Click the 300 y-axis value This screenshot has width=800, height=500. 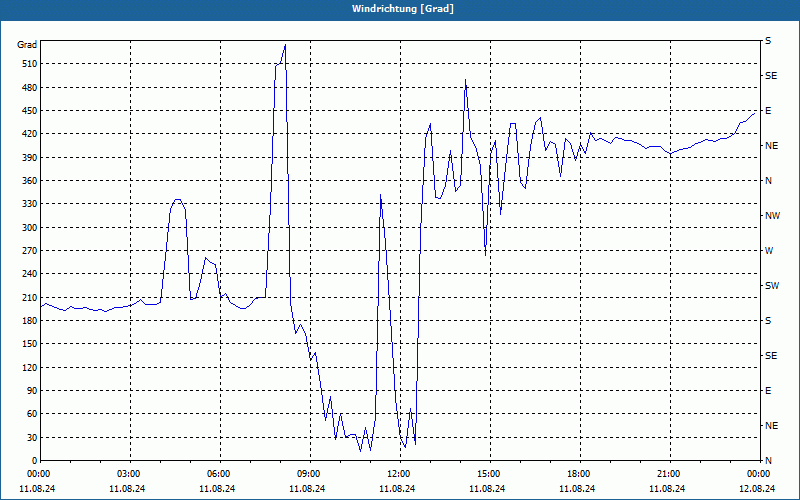tap(30, 228)
